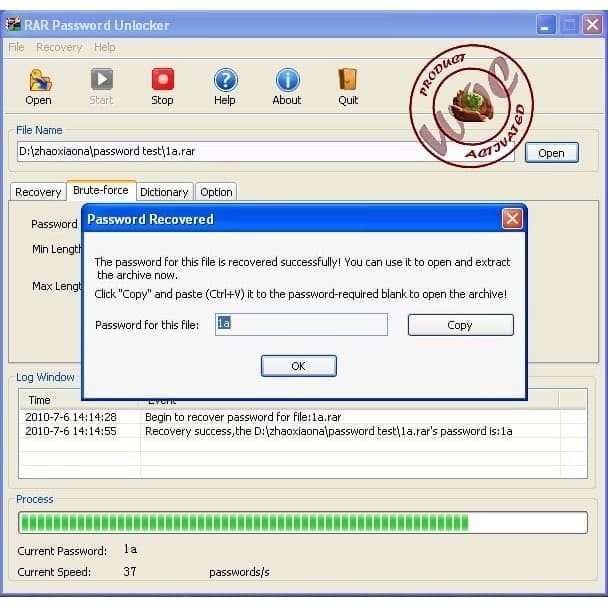This screenshot has height=608, width=608.
Task: Close the RAR Password Unlocker window
Action: tap(592, 25)
